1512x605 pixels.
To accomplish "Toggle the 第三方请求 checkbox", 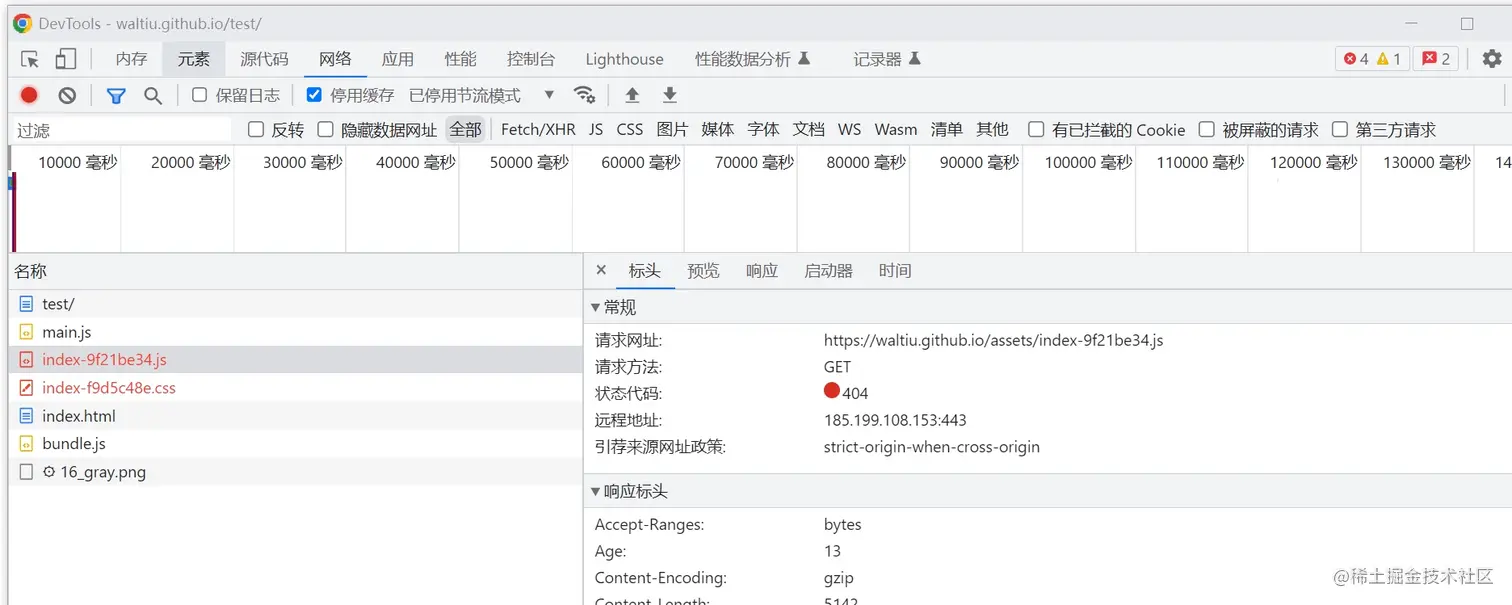I will 1340,129.
